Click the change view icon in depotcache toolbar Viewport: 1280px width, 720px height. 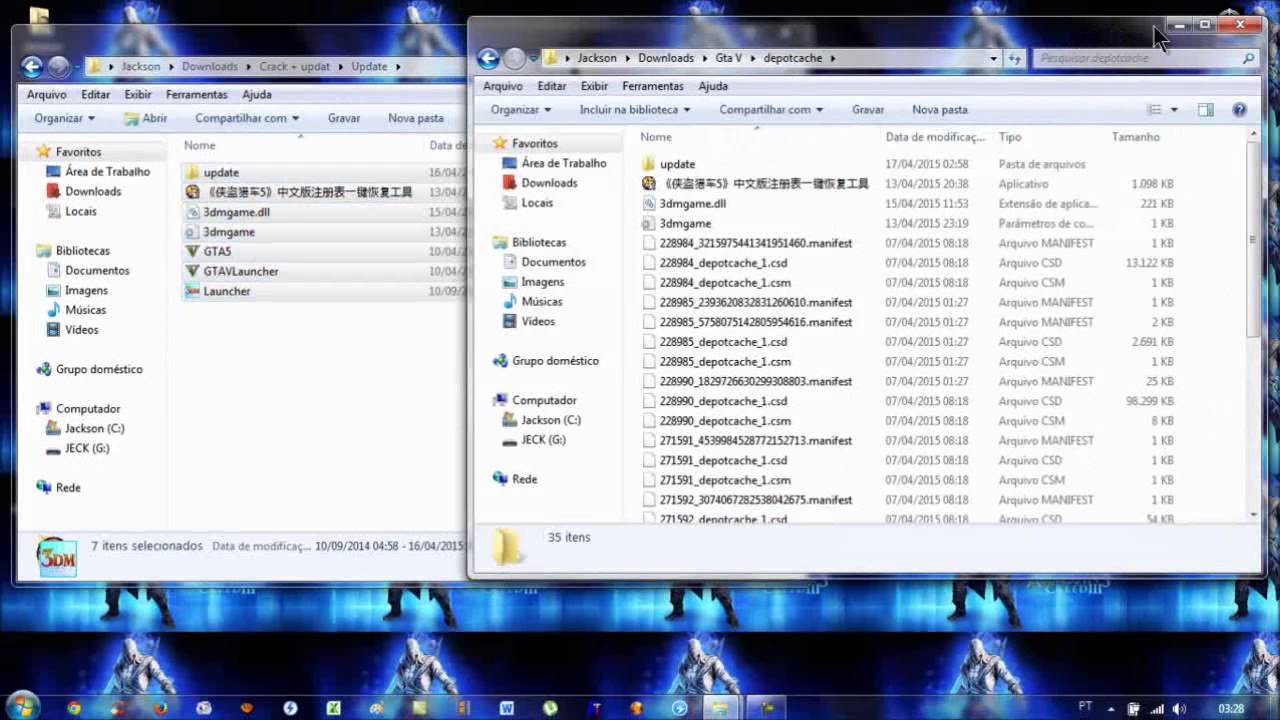[x=1154, y=110]
